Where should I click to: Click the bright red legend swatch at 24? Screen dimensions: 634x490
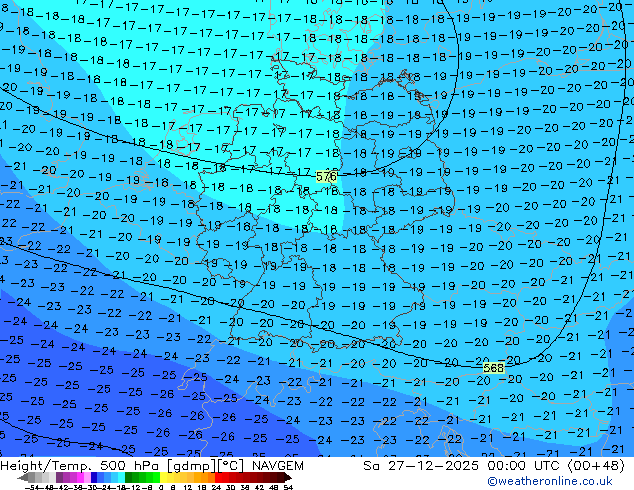coord(218,478)
